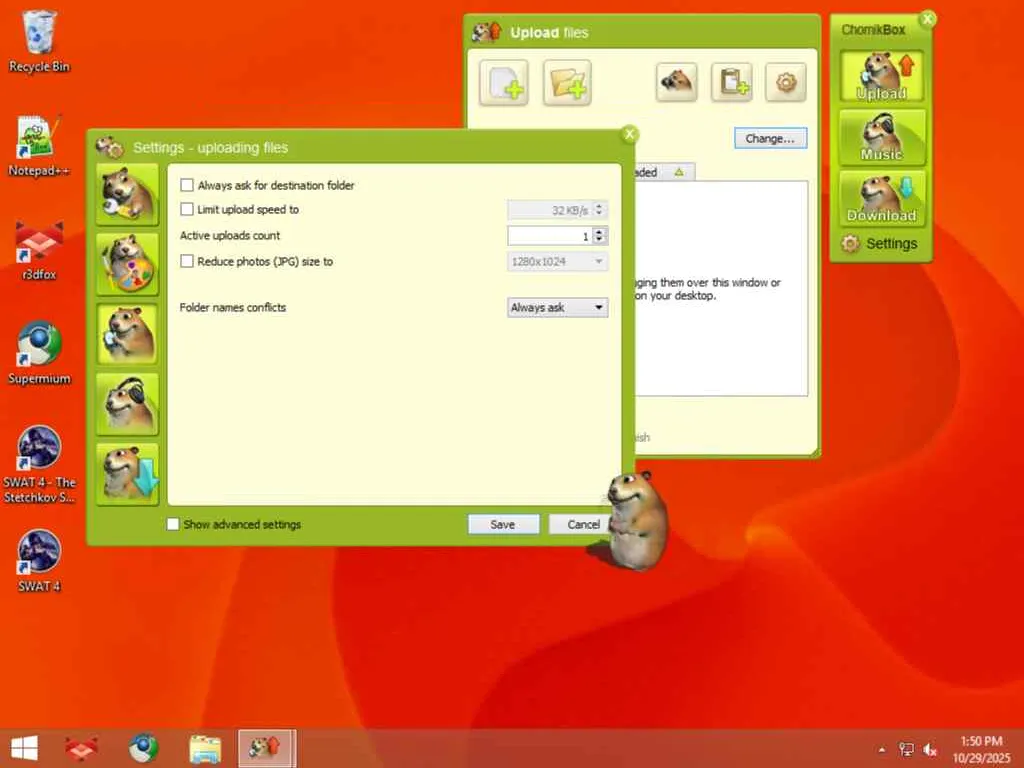Toggle Show advanced settings checkbox
The width and height of the screenshot is (1024, 768).
(173, 524)
